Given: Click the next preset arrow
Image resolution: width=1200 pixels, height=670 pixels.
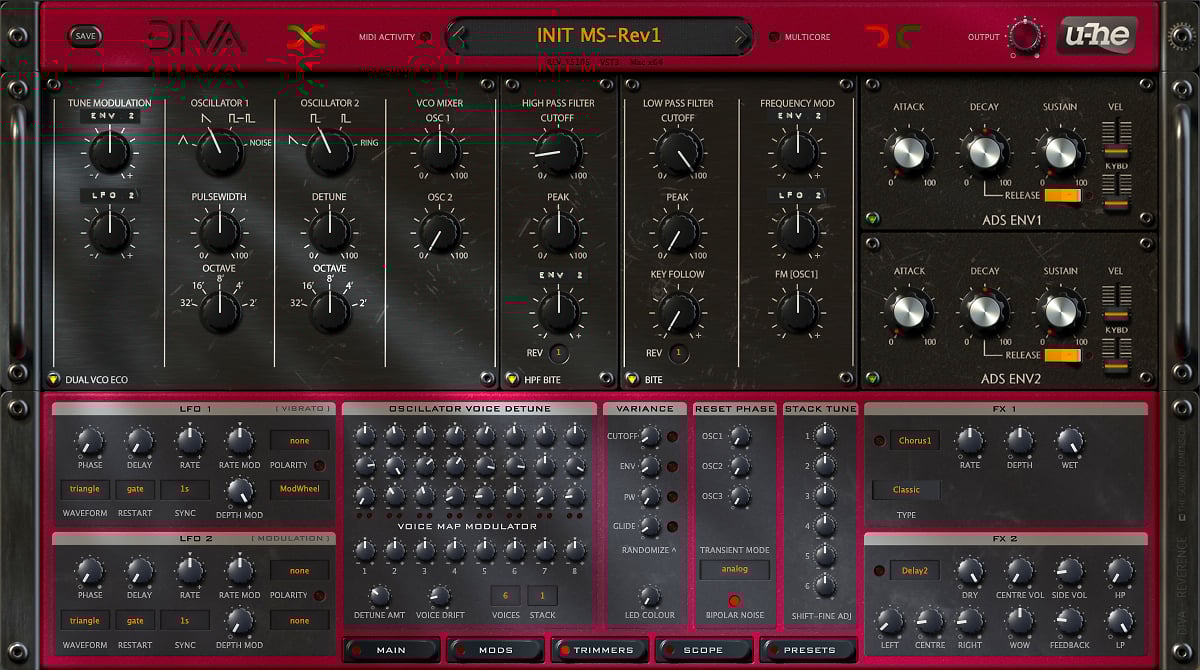Looking at the screenshot, I should point(741,37).
